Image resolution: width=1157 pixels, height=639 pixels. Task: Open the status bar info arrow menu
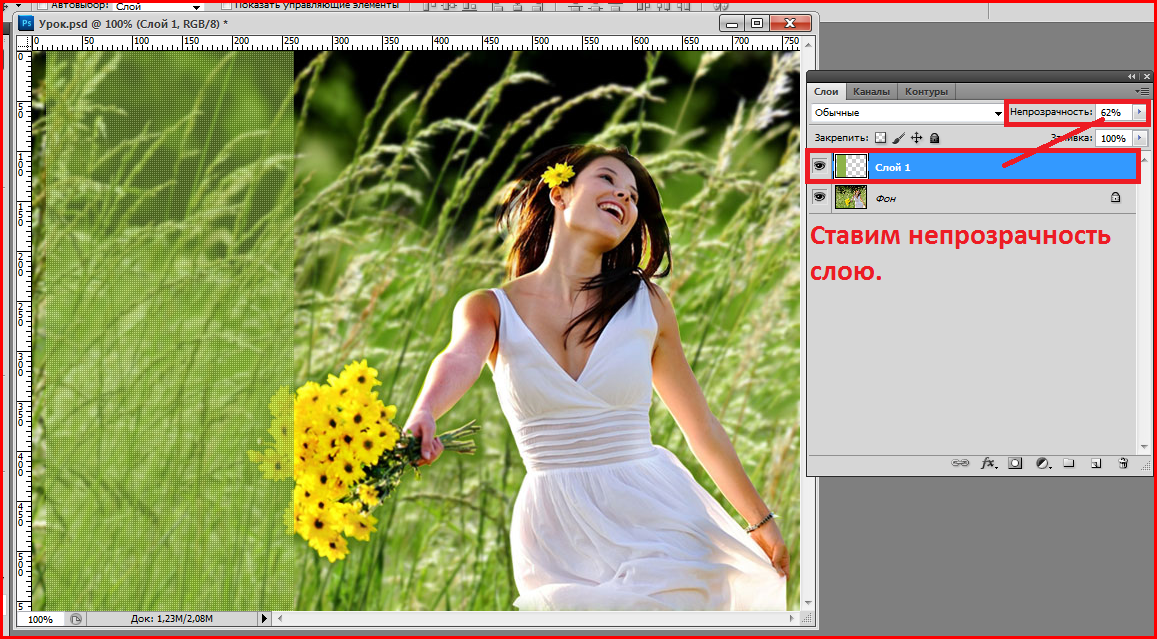[x=266, y=618]
